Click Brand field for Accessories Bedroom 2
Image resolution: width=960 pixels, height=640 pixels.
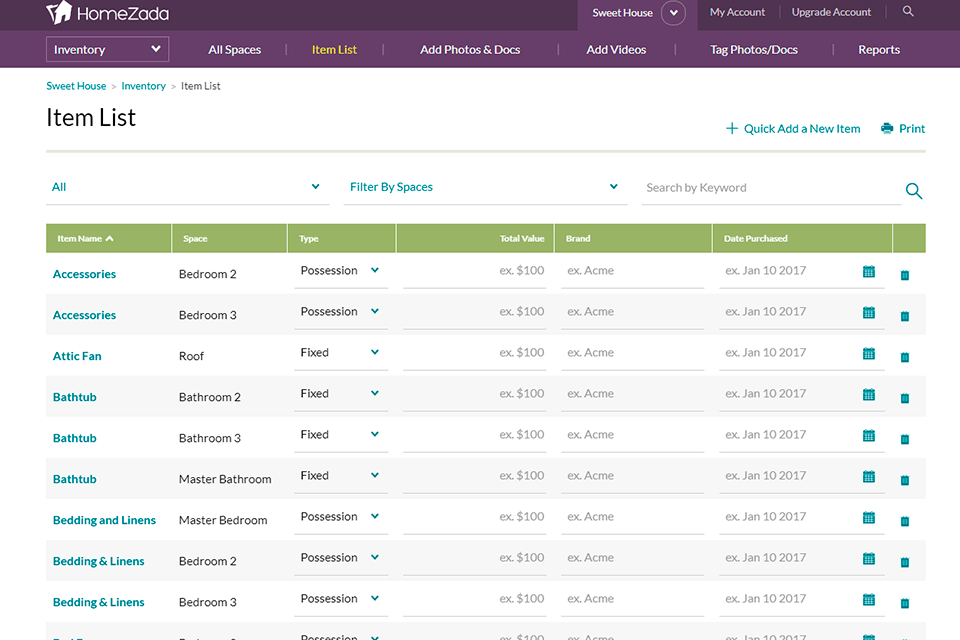[632, 271]
